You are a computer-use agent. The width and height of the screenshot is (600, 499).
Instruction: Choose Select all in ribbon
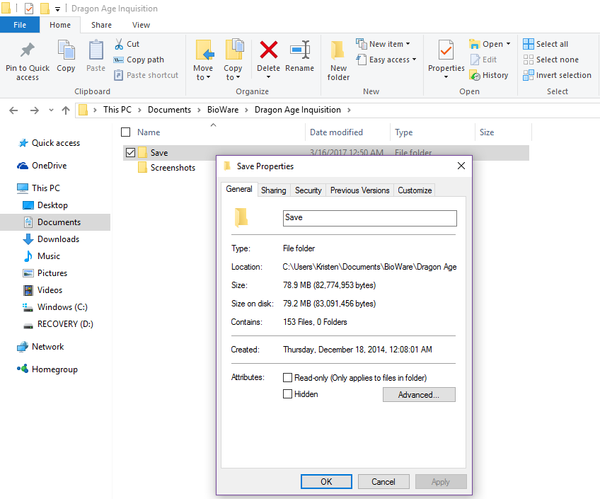click(x=546, y=44)
